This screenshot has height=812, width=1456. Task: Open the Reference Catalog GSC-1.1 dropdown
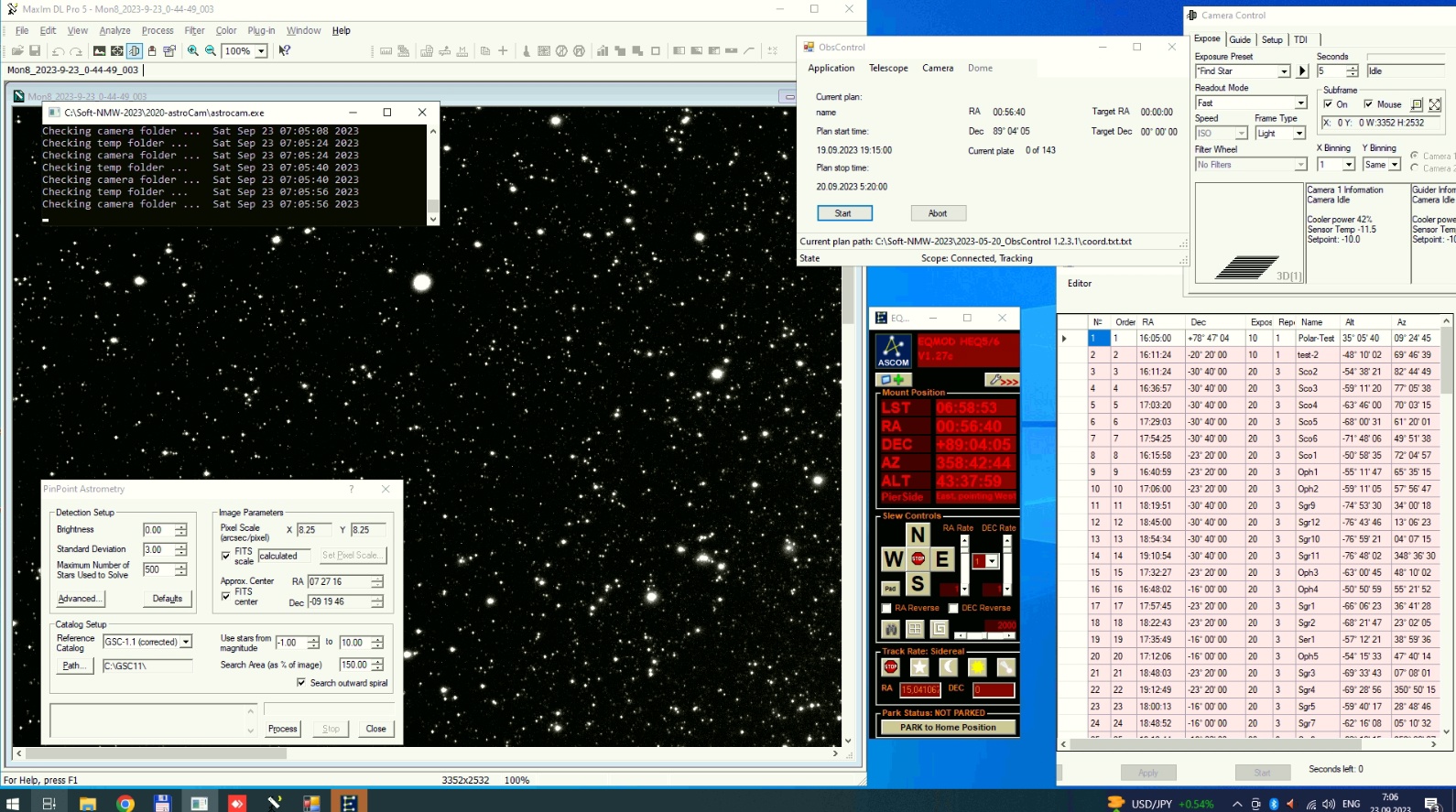pyautogui.click(x=186, y=642)
